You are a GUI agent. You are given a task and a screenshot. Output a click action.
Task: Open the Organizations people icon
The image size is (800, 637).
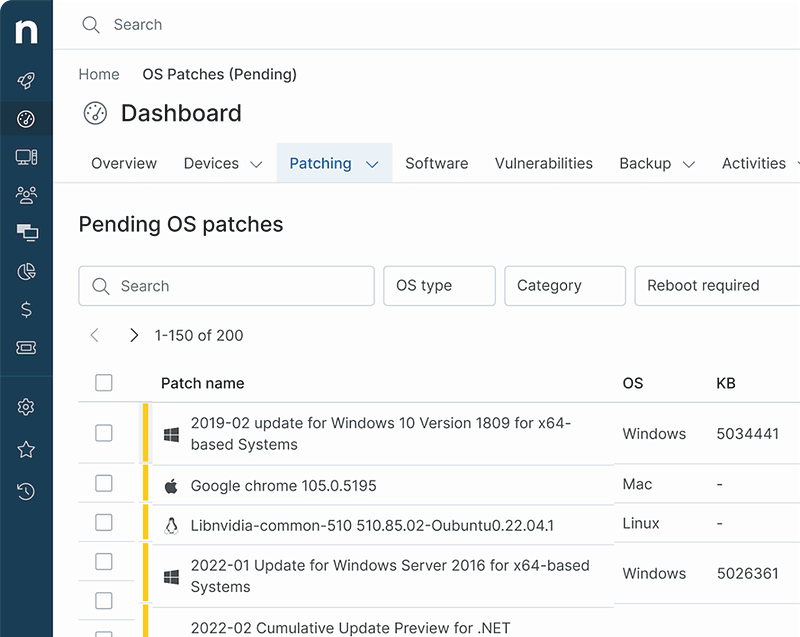pos(25,194)
